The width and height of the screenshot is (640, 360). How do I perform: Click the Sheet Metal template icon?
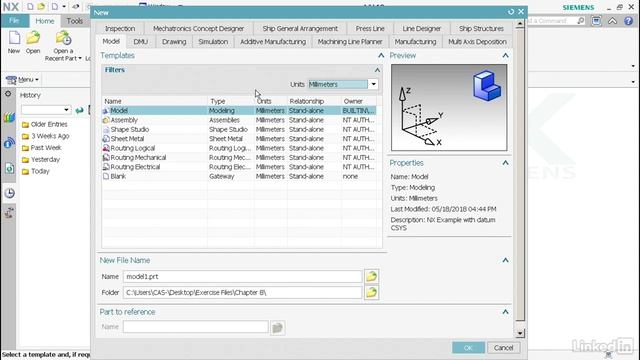click(106, 139)
